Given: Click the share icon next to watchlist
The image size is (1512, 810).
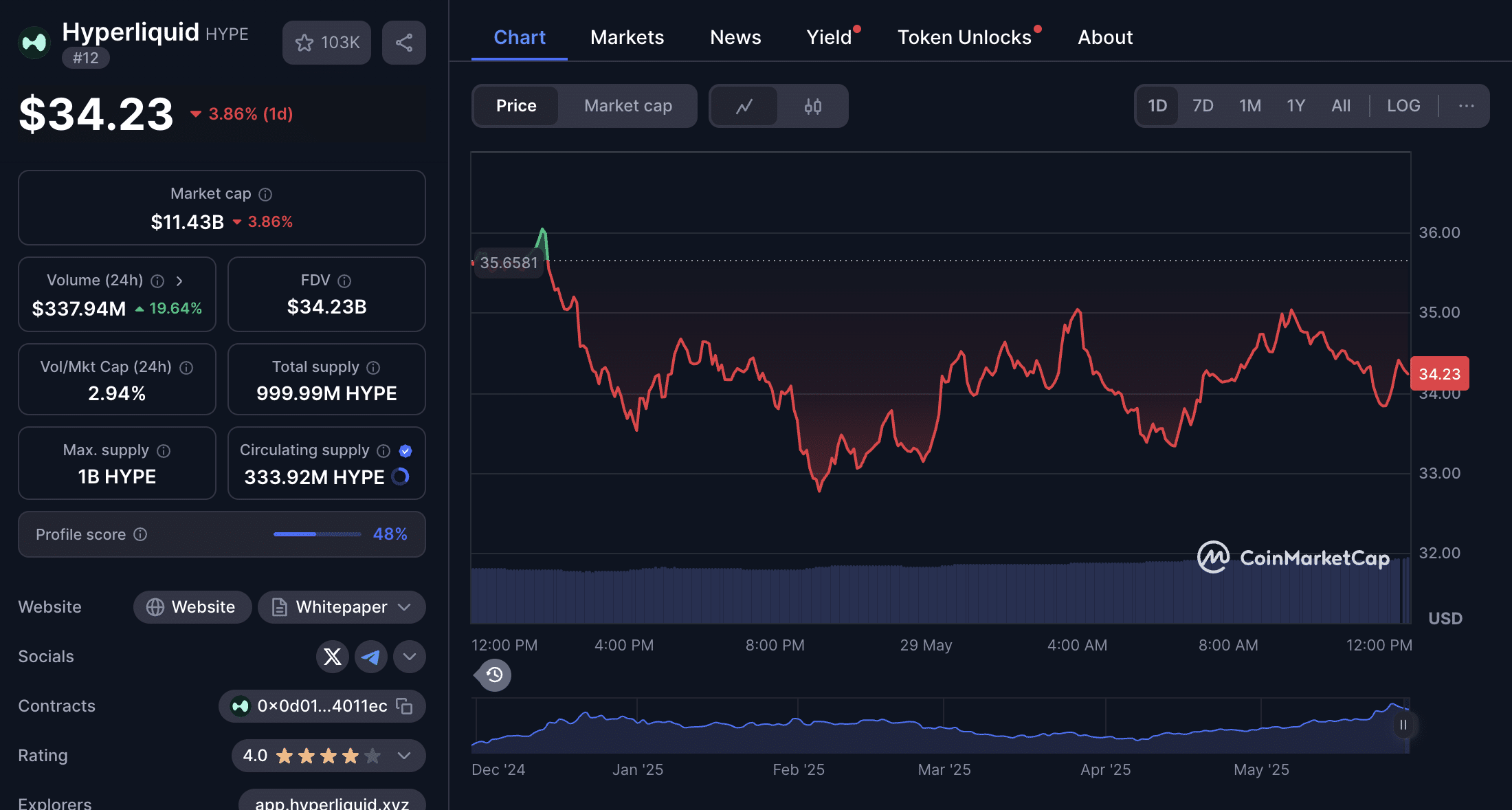Looking at the screenshot, I should click(x=403, y=43).
